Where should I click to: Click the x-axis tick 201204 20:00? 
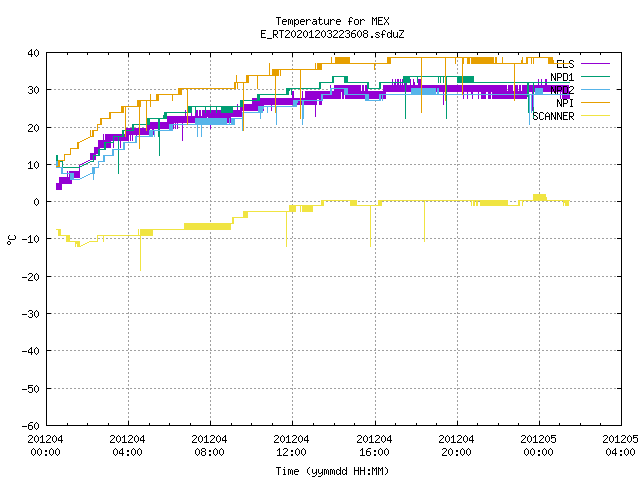tap(456, 446)
